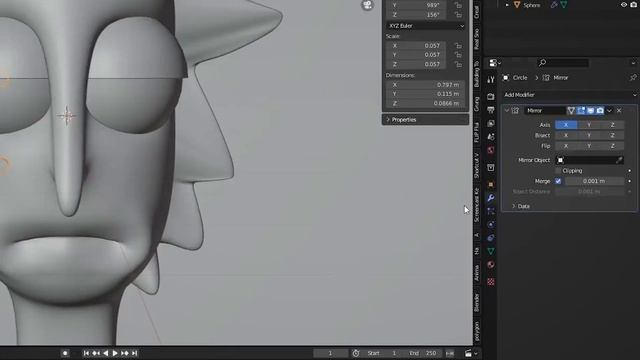Toggle the Bisect X button
Viewport: 640px width, 360px height.
pyautogui.click(x=566, y=135)
